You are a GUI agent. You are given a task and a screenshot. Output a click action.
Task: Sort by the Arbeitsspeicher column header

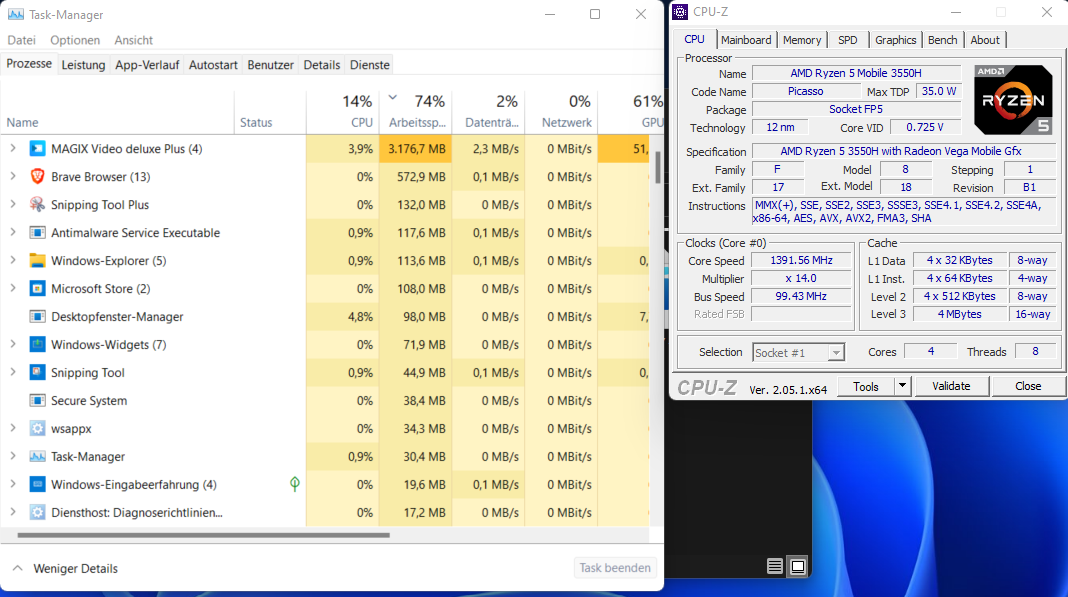(x=415, y=112)
